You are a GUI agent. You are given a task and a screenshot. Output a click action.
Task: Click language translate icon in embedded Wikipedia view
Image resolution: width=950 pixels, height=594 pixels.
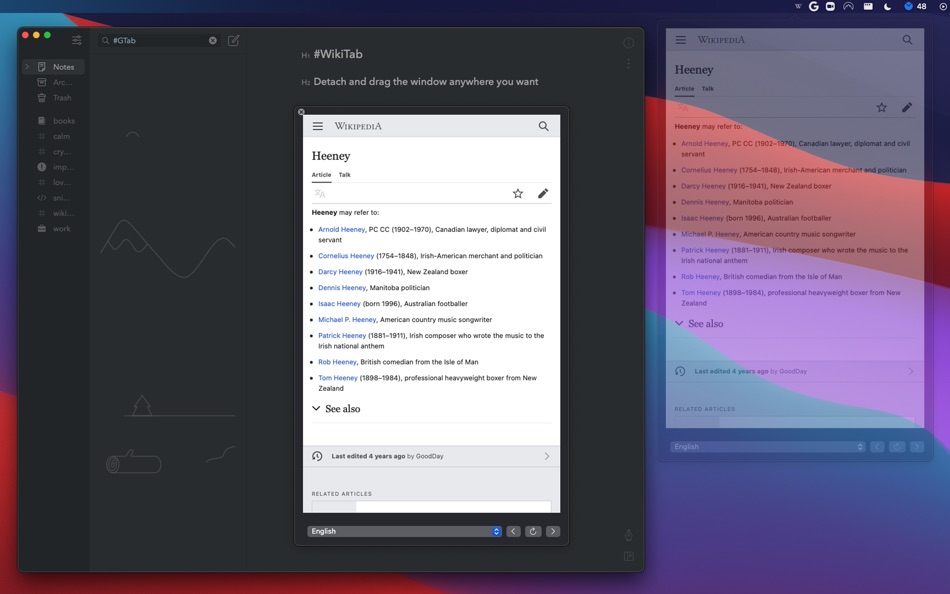[x=320, y=194]
